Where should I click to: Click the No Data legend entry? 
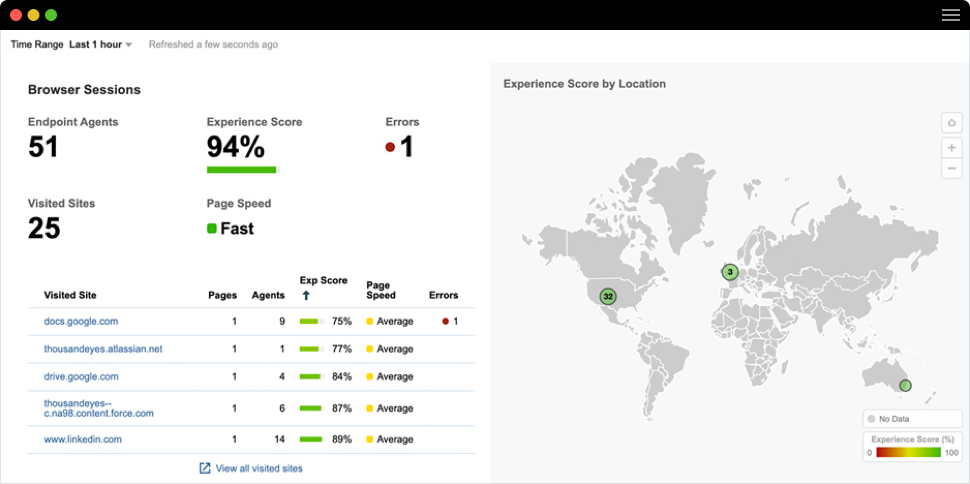click(893, 419)
